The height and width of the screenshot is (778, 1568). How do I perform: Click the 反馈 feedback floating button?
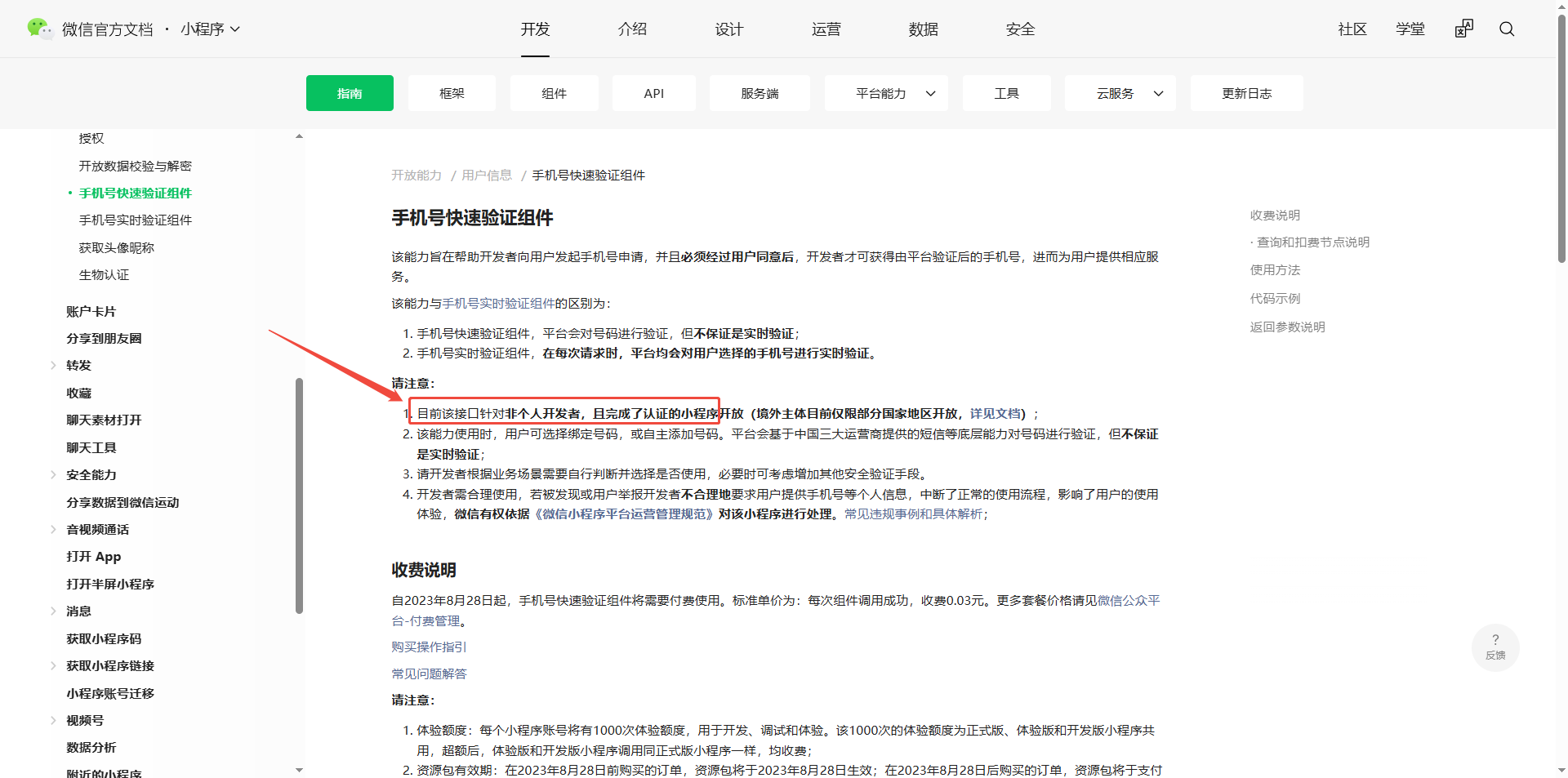[x=1495, y=647]
